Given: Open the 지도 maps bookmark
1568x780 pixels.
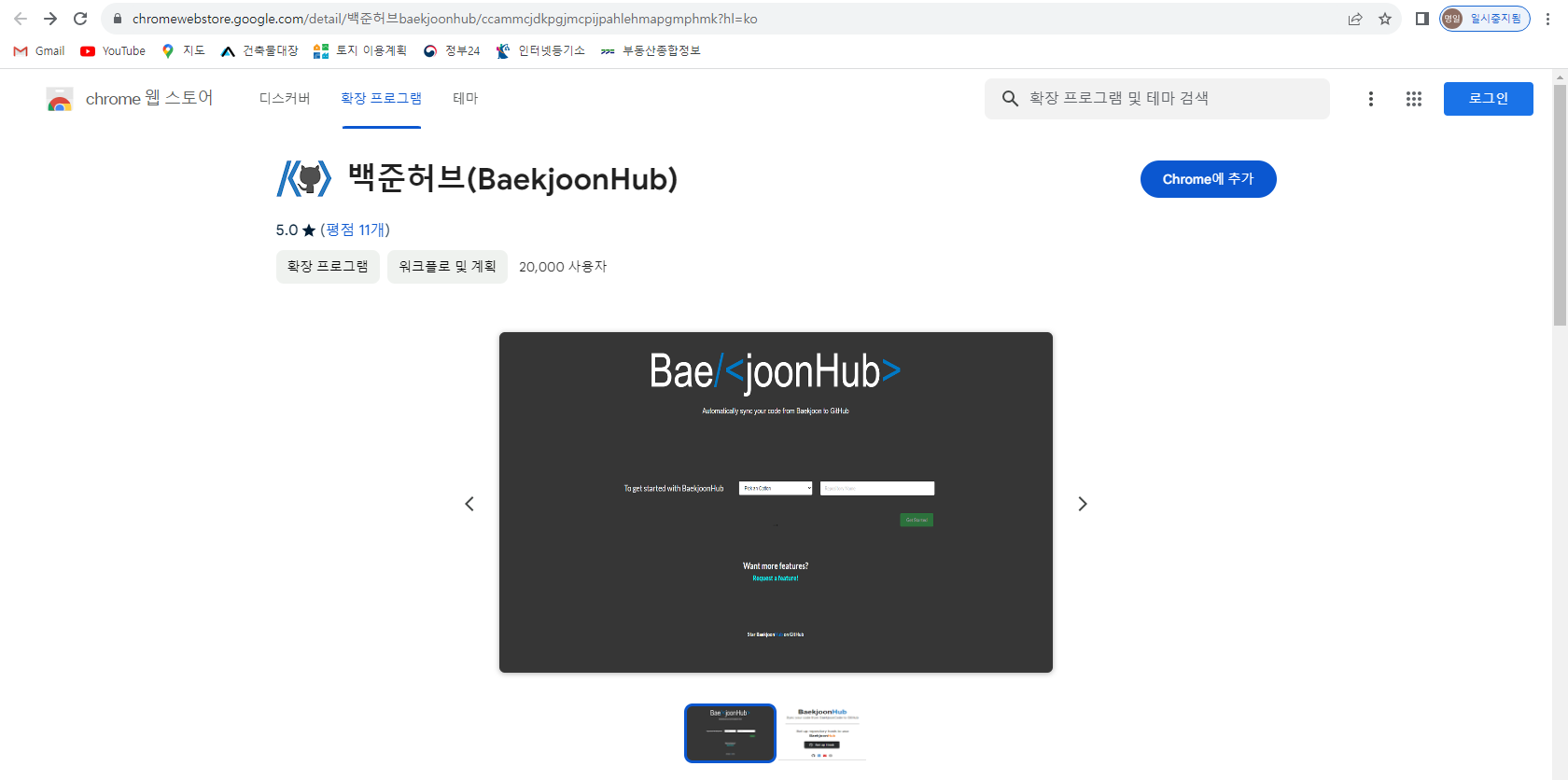Looking at the screenshot, I should click(x=183, y=51).
